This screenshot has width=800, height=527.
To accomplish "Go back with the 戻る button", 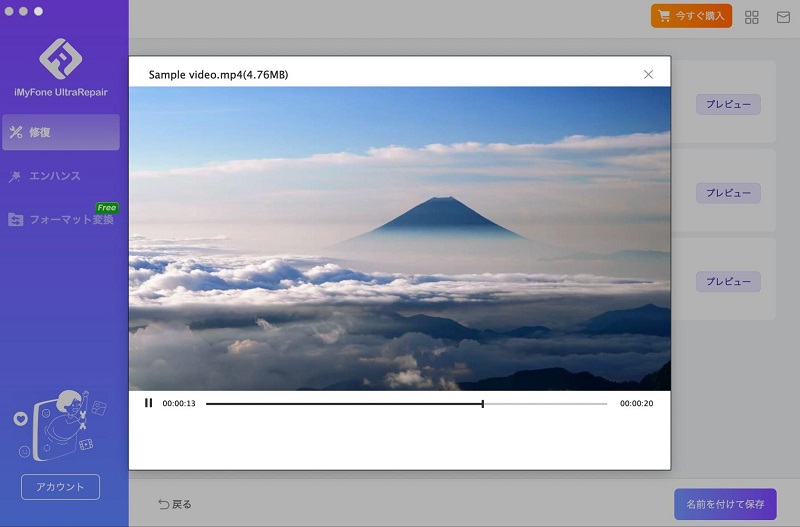I will click(174, 504).
